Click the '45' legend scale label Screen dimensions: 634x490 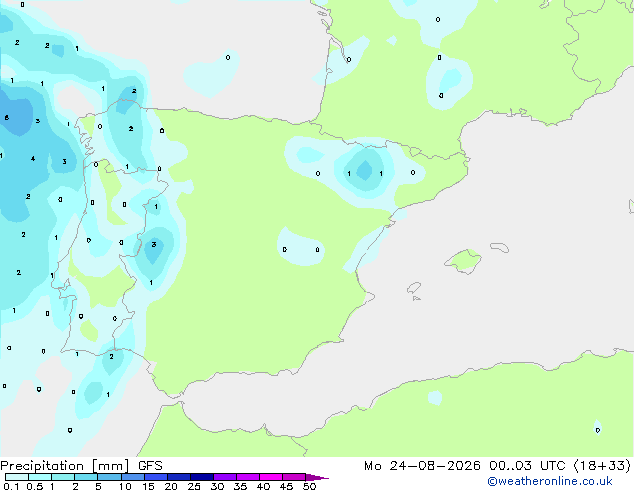286,486
